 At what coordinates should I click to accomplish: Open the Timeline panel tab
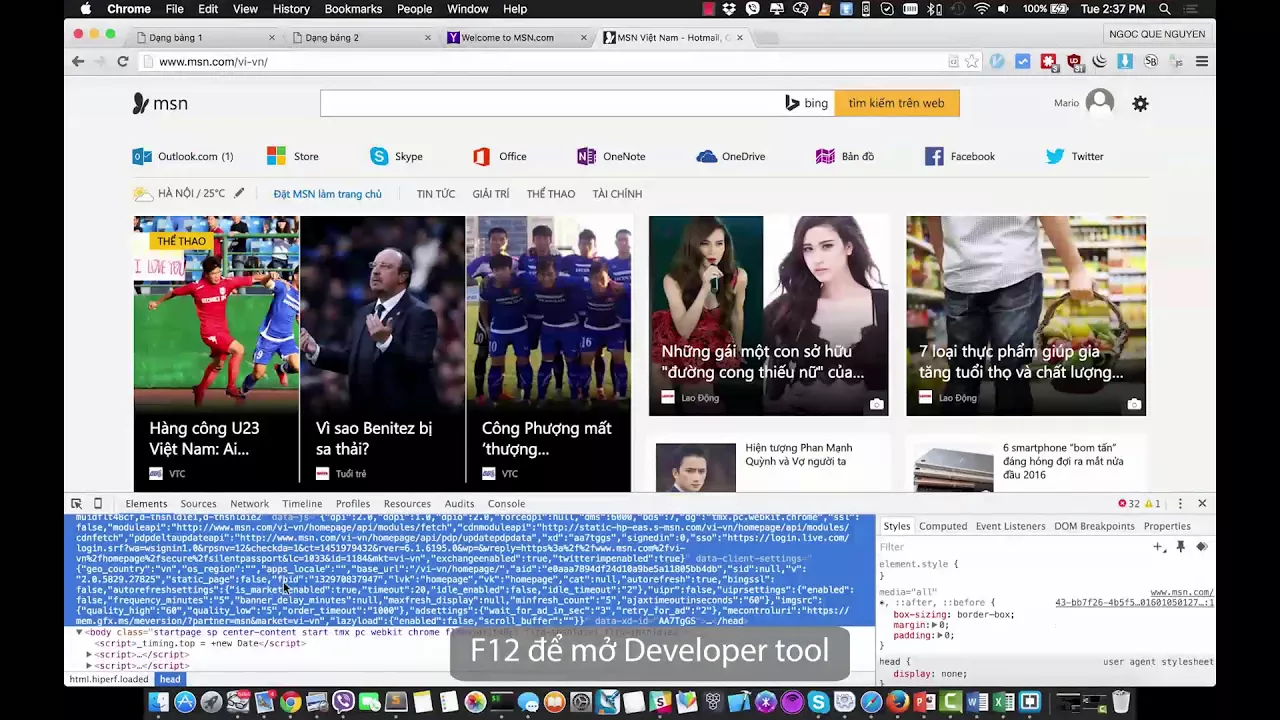(x=302, y=504)
